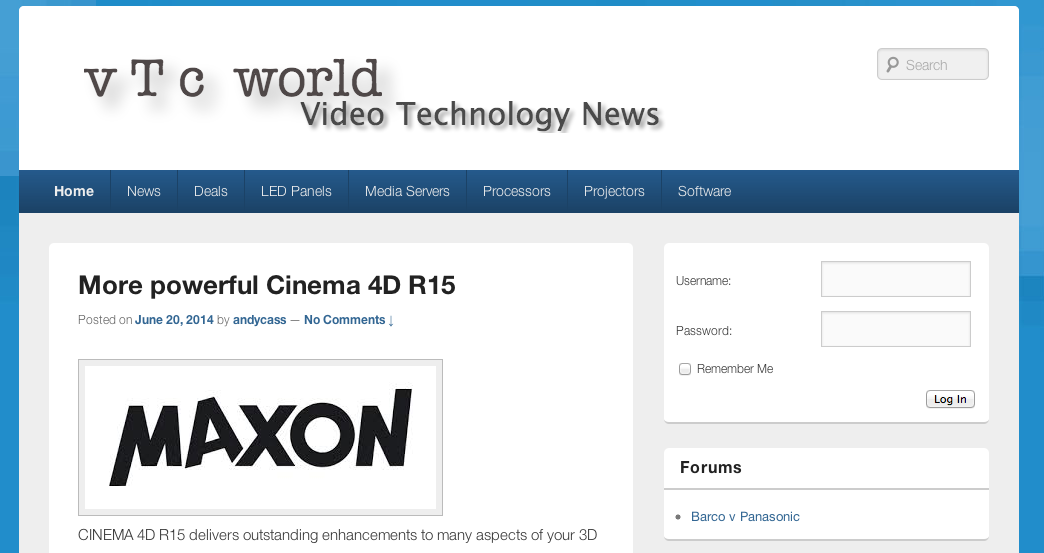Image resolution: width=1044 pixels, height=553 pixels.
Task: Click the June 20, 2014 date link
Action: [x=174, y=320]
